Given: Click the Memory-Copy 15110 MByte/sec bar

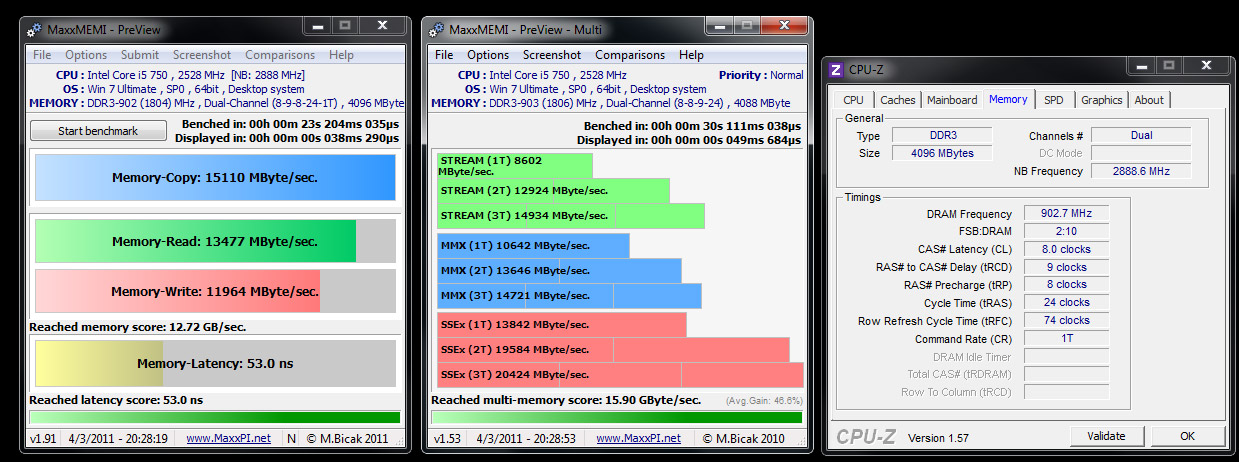Looking at the screenshot, I should (215, 178).
